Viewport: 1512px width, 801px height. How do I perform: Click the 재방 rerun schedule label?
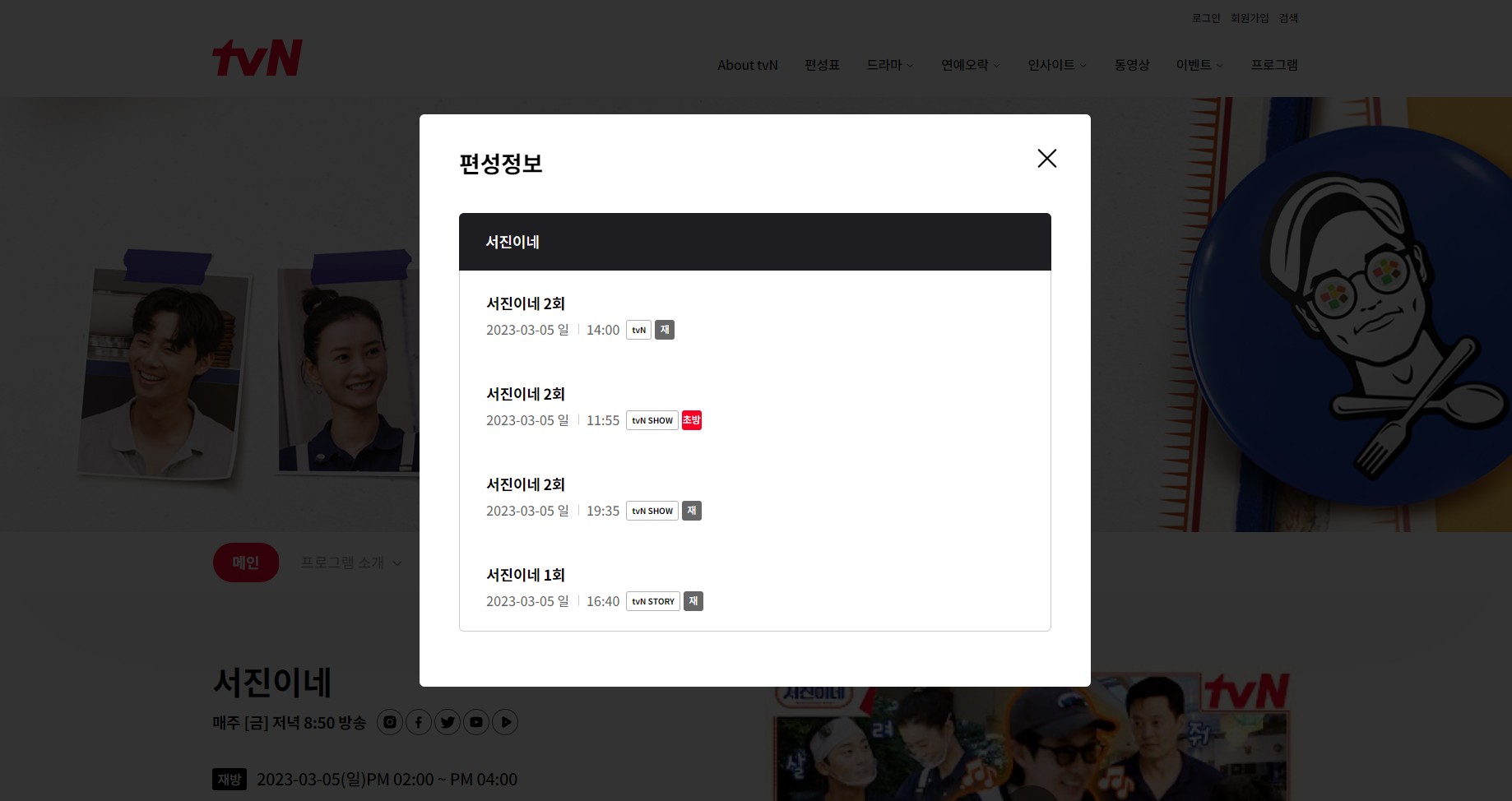click(x=230, y=779)
